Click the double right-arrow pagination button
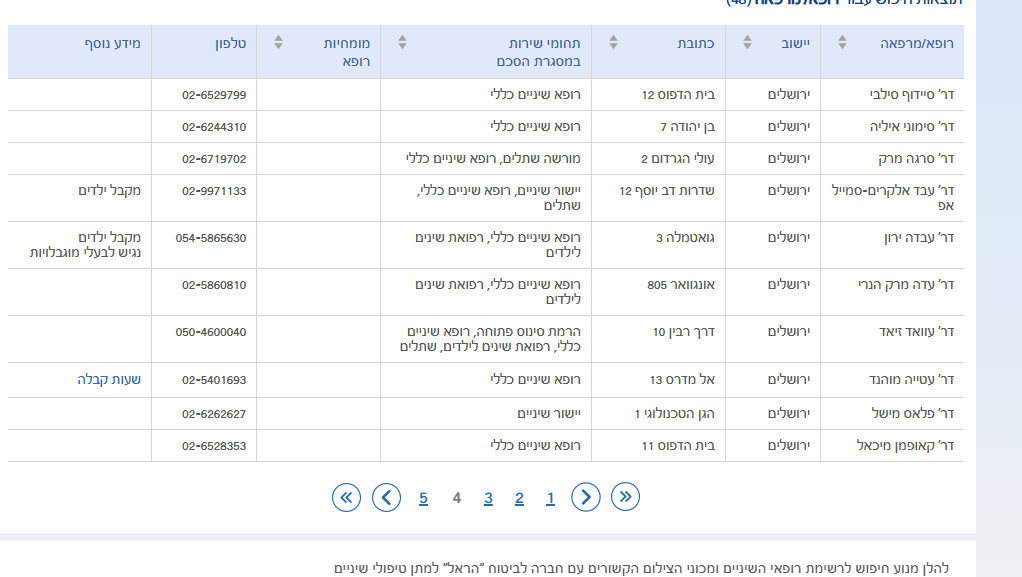 pyautogui.click(x=625, y=497)
